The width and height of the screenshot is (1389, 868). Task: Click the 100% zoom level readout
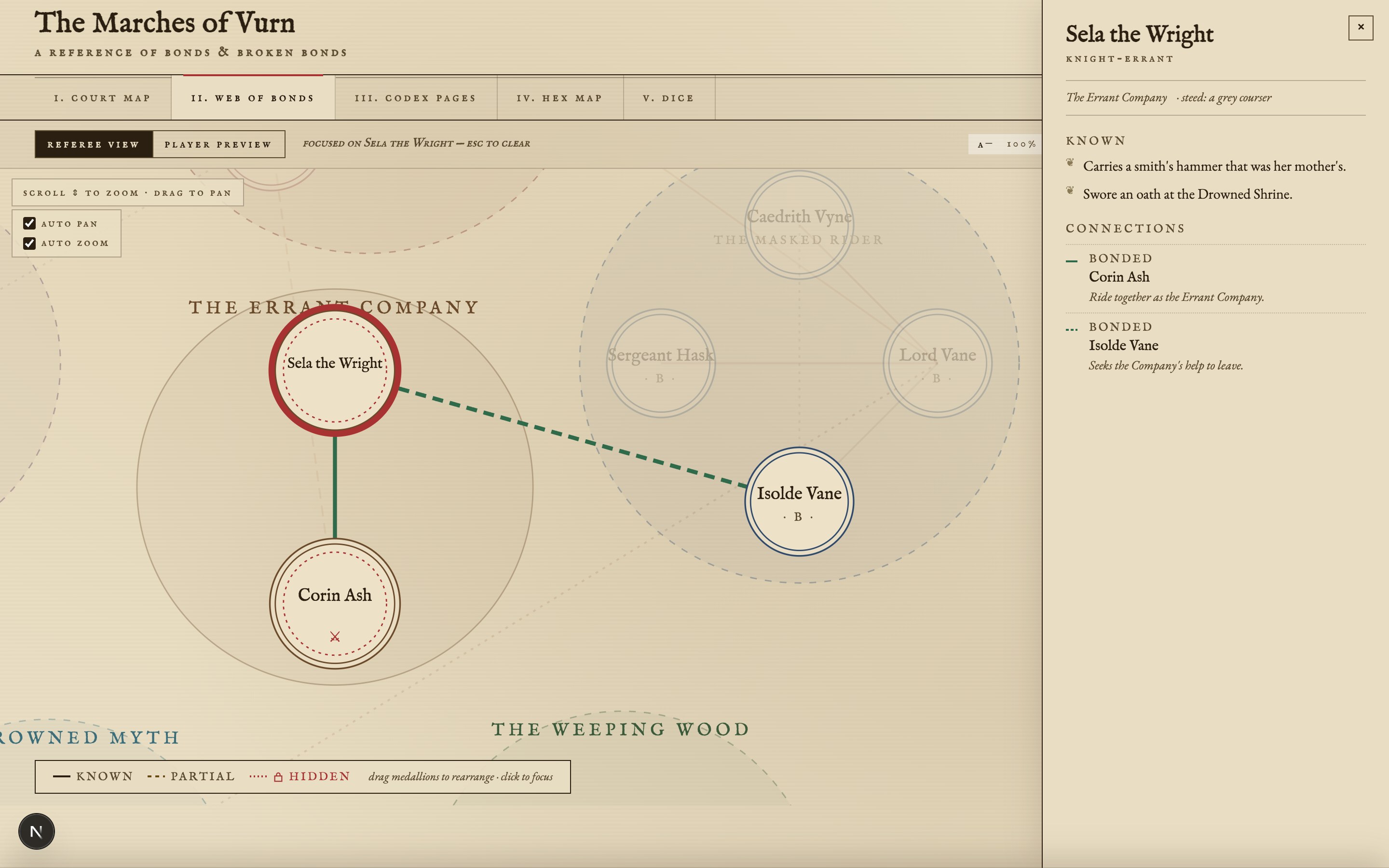(x=1021, y=144)
